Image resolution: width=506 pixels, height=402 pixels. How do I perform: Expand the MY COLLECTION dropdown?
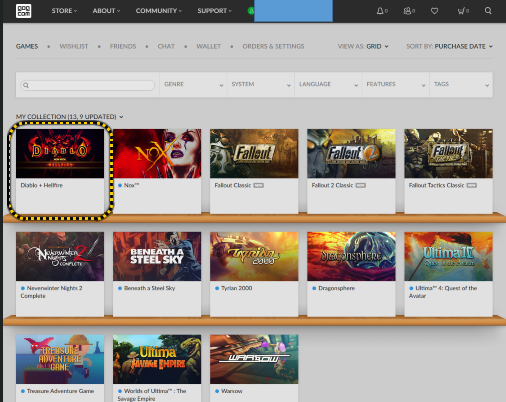click(x=70, y=117)
